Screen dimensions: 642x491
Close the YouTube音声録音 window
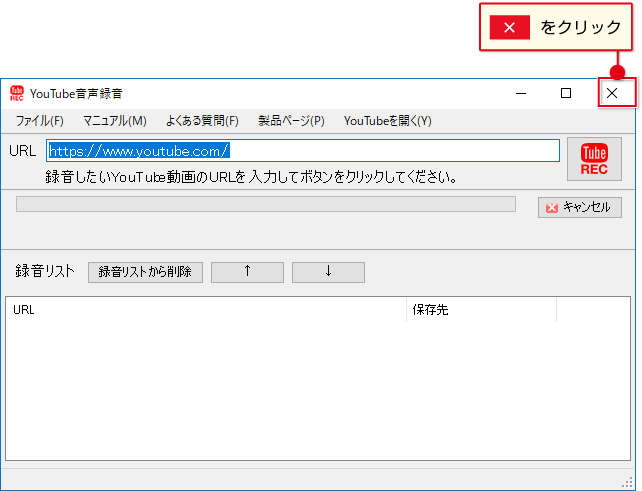tap(612, 93)
